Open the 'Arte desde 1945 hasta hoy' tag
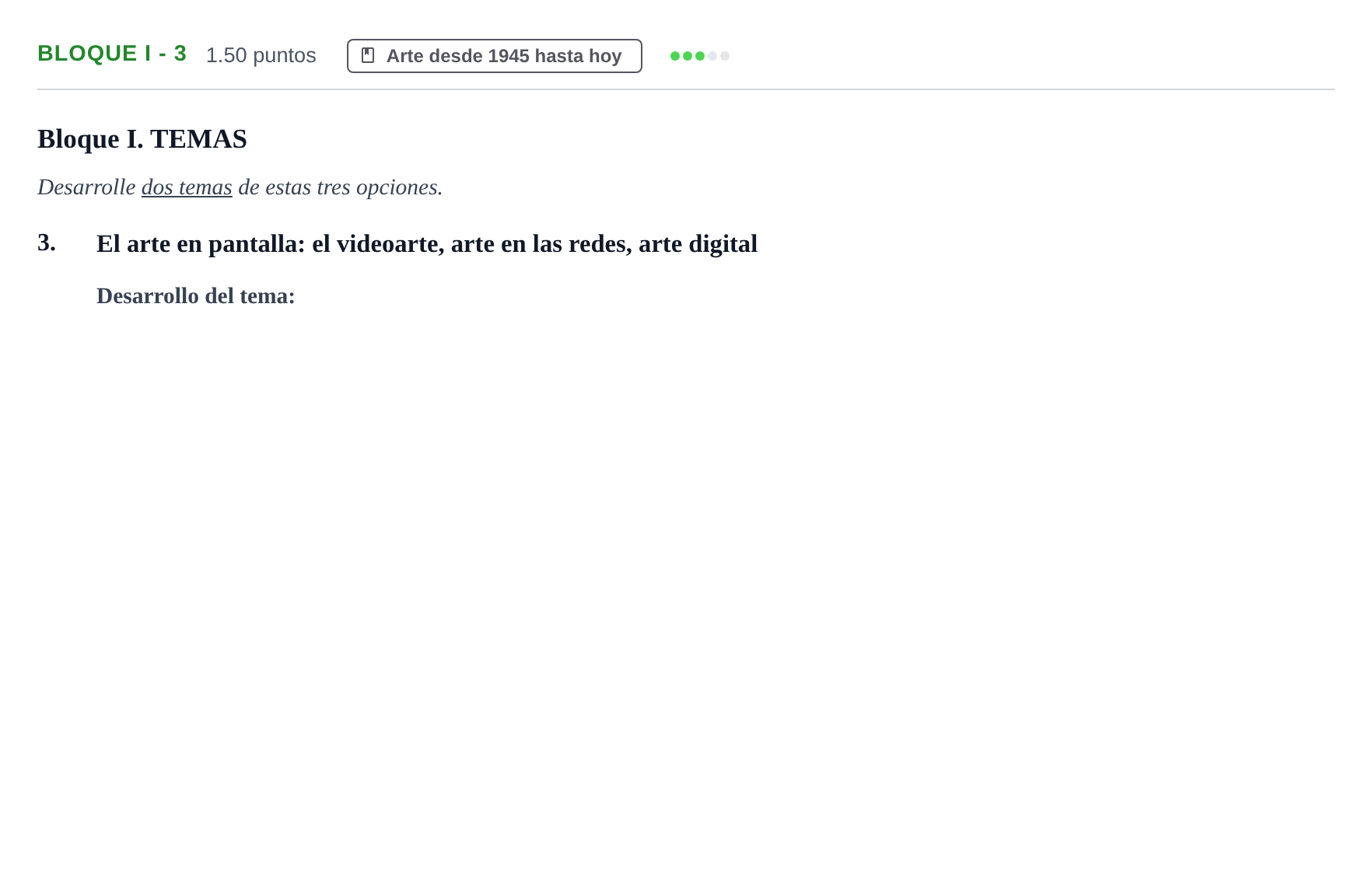Viewport: 1372px width, 880px height. (x=495, y=56)
